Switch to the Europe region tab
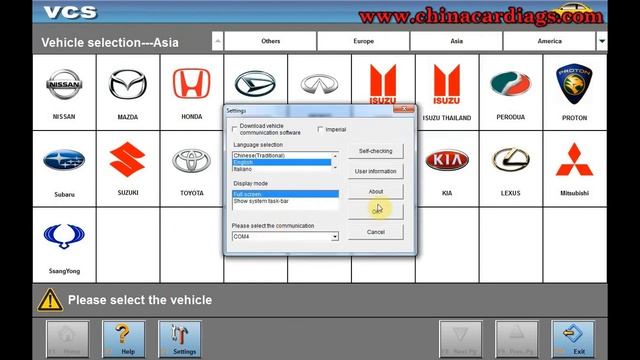640x360 pixels. 363,41
